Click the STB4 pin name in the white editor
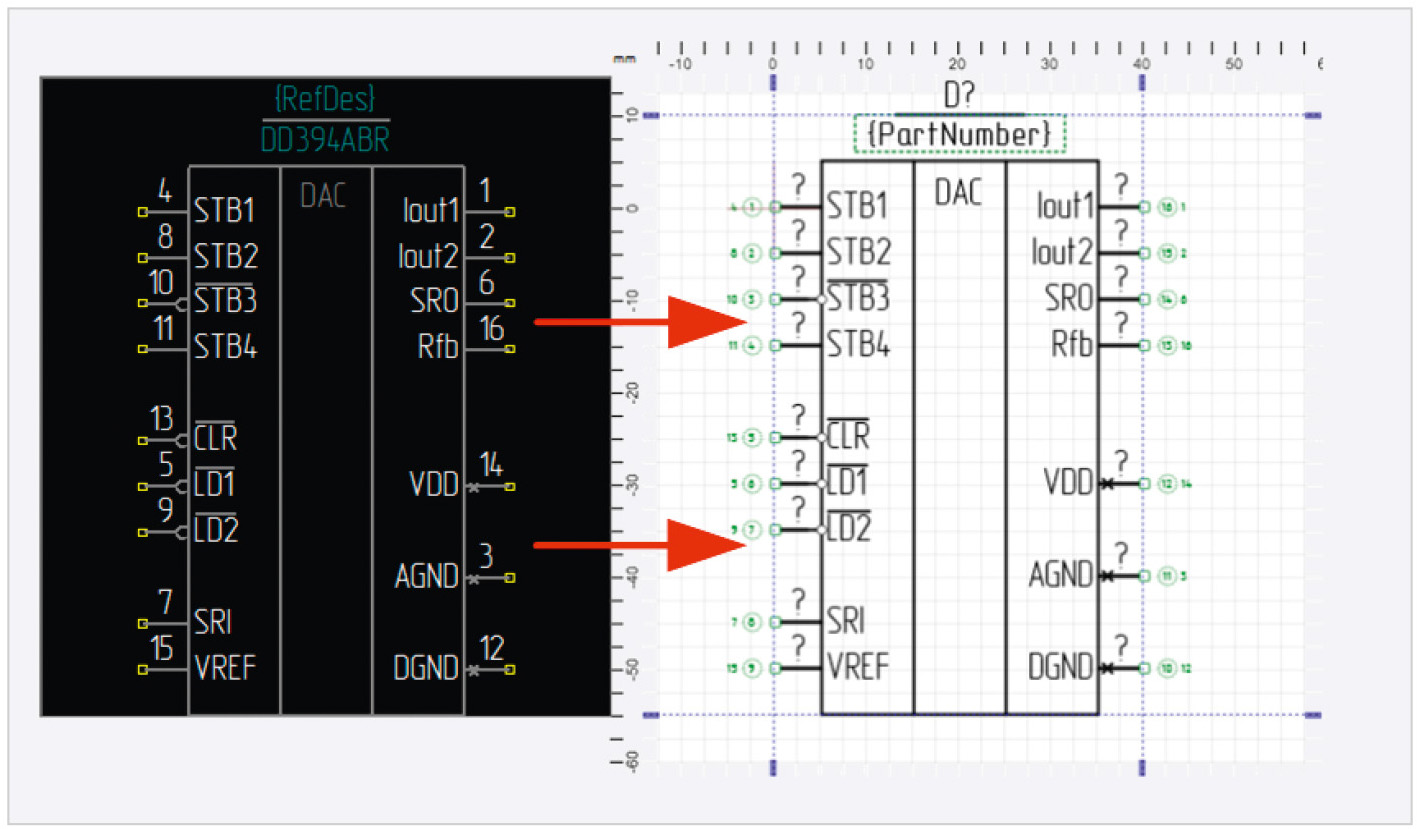The height and width of the screenshot is (829, 1417). [859, 346]
